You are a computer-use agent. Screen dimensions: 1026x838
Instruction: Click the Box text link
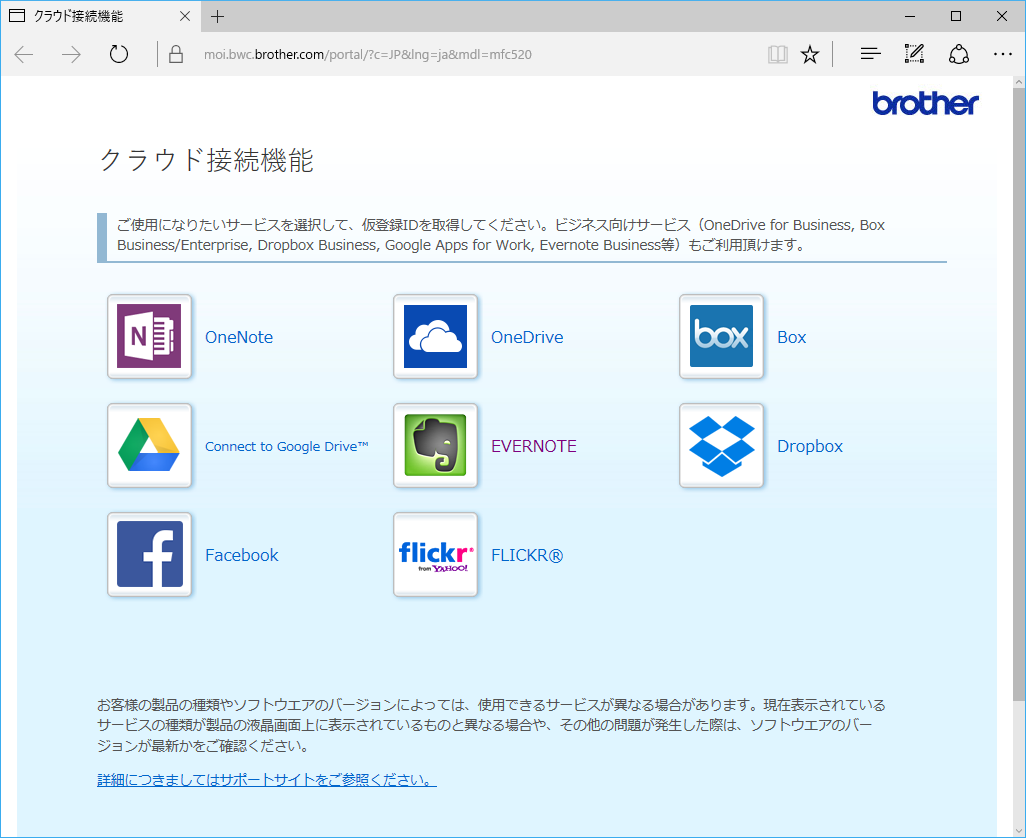coord(791,337)
